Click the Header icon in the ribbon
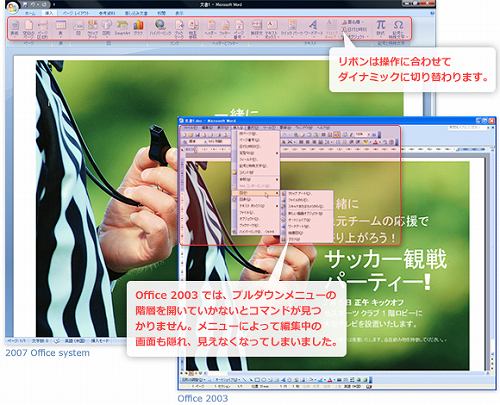500x405 pixels. click(211, 28)
